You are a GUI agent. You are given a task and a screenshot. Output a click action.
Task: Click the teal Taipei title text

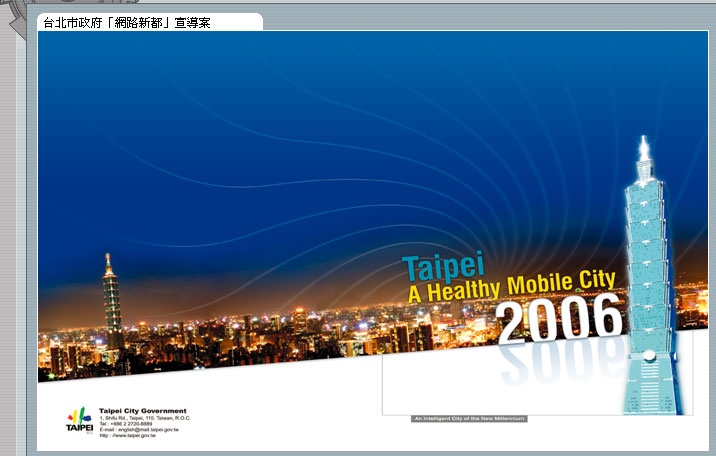click(443, 267)
